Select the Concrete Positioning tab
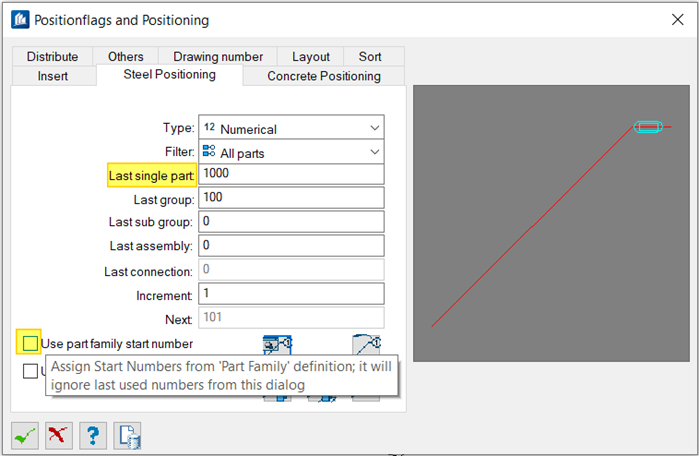The width and height of the screenshot is (699, 456). pos(324,76)
